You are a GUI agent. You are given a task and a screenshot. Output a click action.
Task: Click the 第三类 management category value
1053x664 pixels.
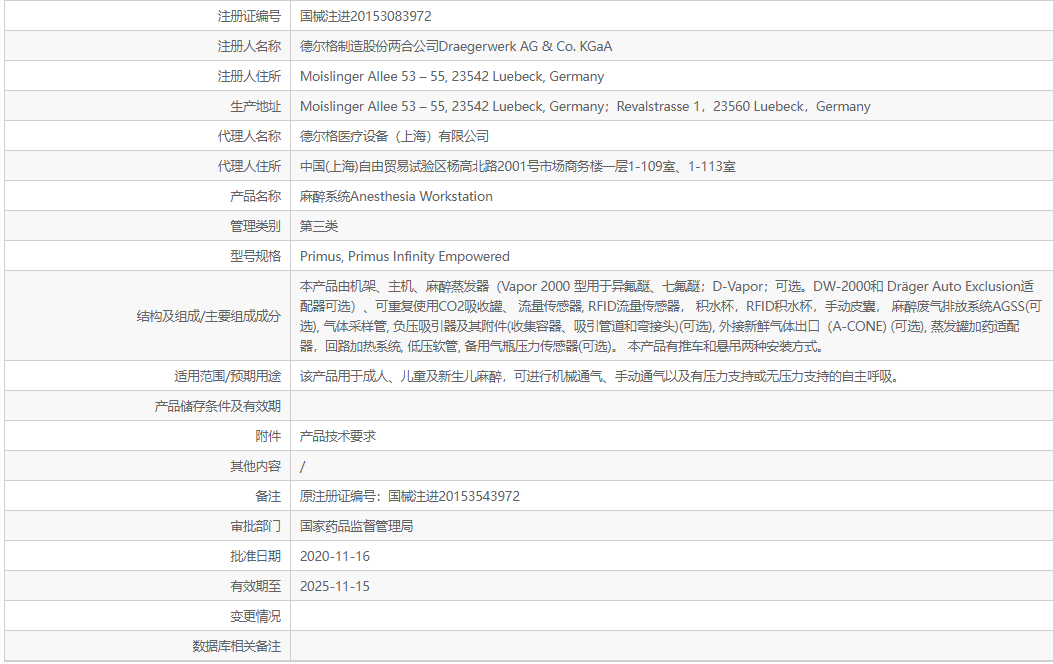point(319,226)
